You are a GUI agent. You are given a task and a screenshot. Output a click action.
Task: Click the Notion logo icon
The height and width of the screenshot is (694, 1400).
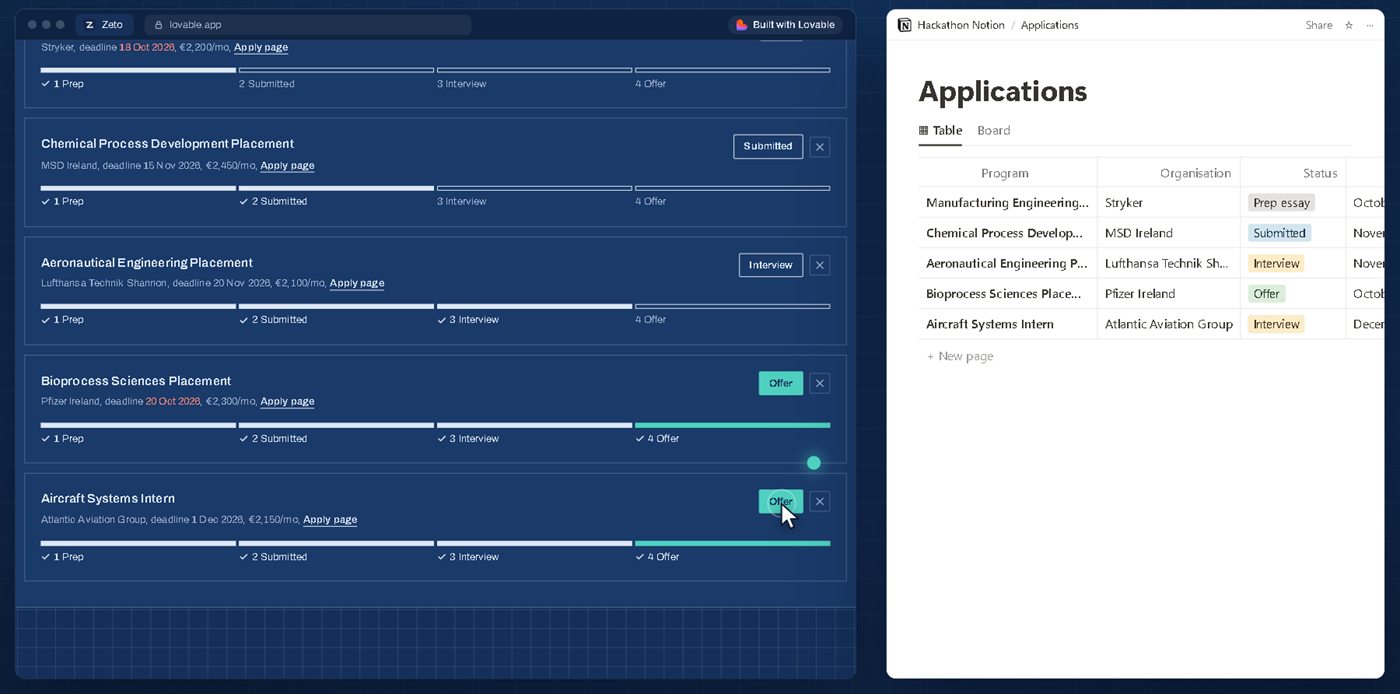click(904, 25)
